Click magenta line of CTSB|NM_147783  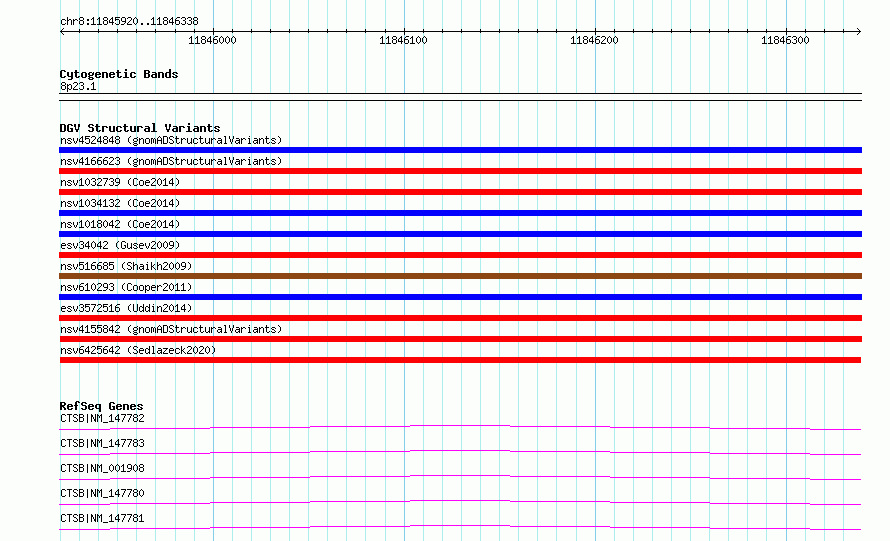460,452
